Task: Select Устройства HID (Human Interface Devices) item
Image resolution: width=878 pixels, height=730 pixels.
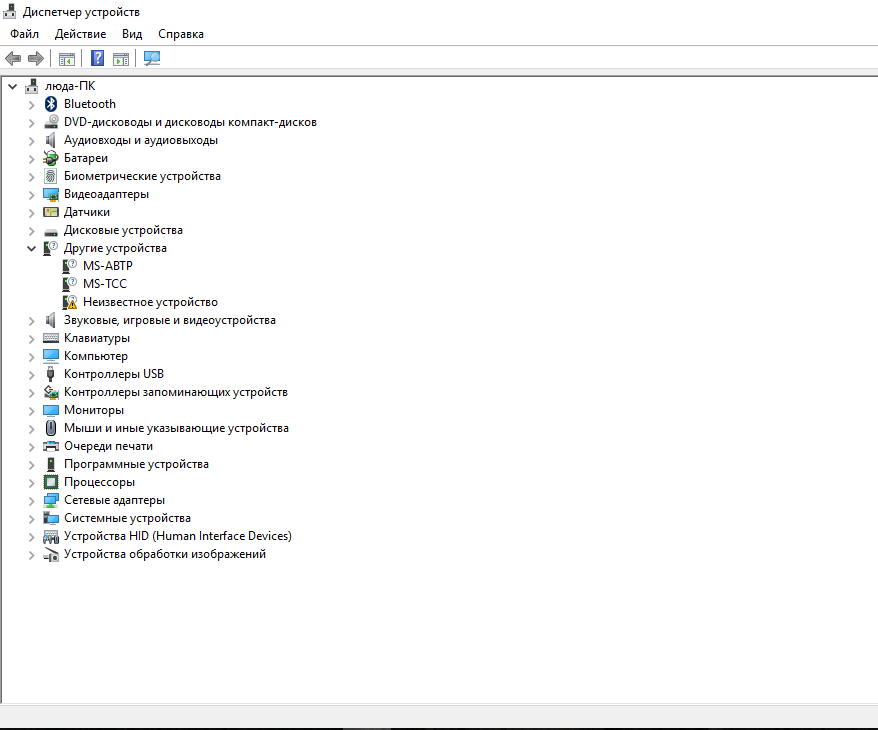Action: tap(177, 536)
